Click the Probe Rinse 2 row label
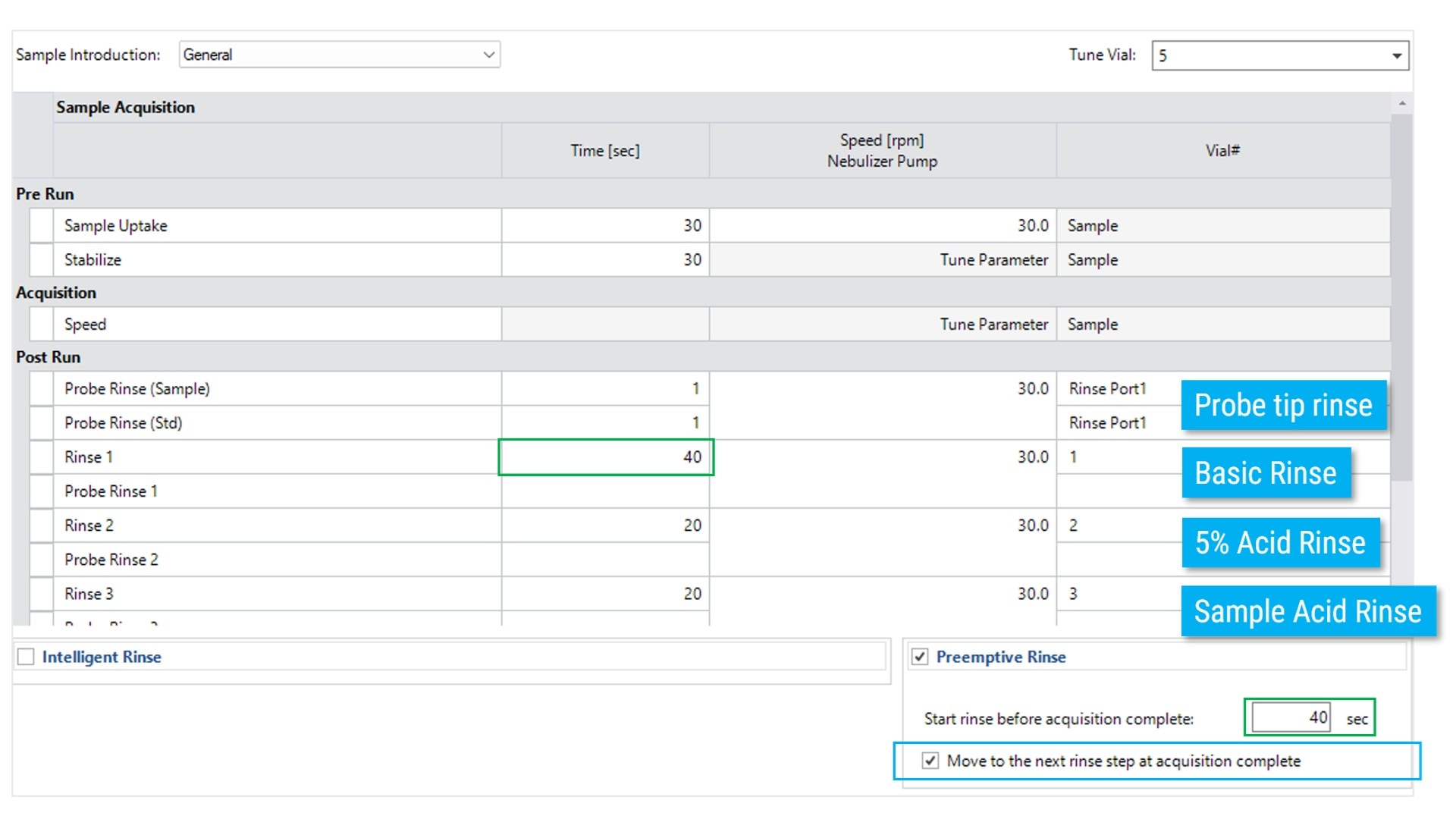 pos(277,560)
